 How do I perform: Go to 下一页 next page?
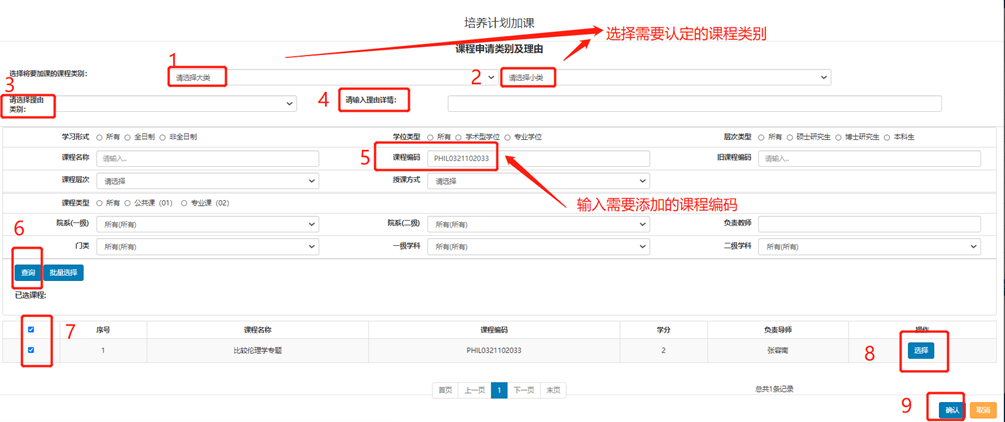[524, 390]
